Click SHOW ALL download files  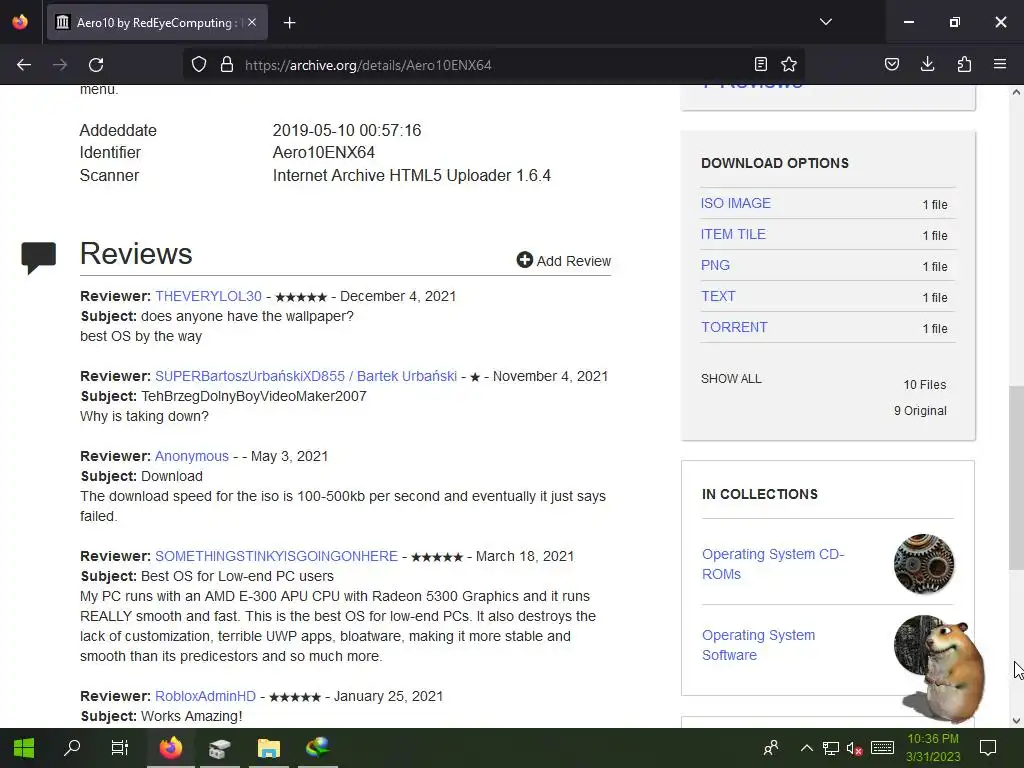[x=731, y=379]
